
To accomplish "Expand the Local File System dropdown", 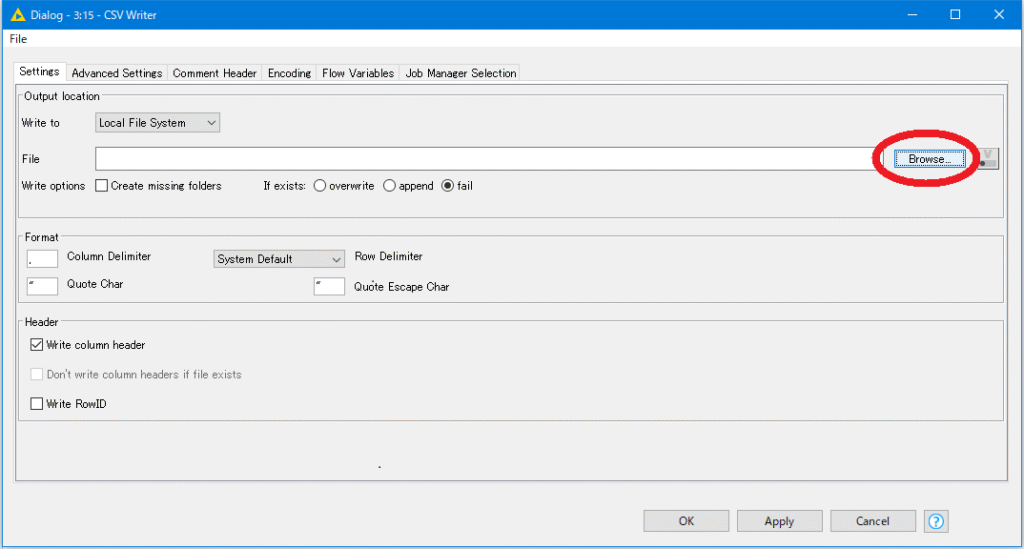I will pos(158,123).
